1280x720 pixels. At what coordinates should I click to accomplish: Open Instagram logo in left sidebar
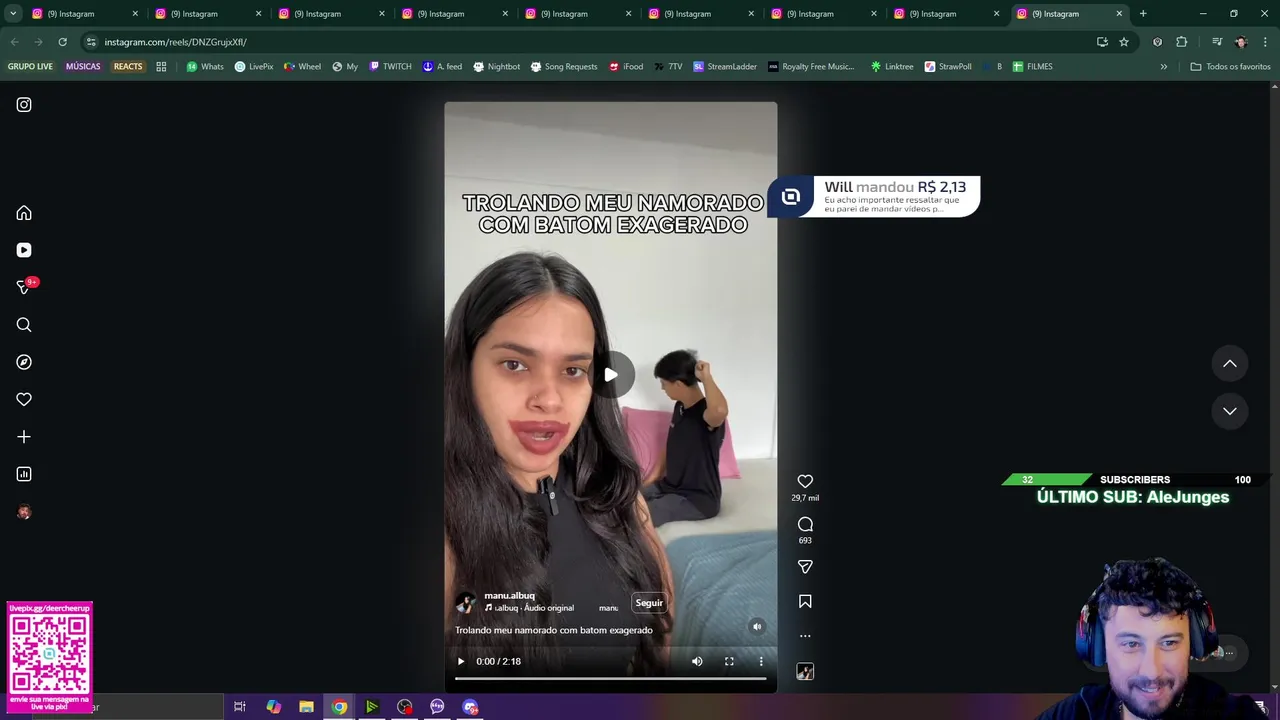pos(24,105)
